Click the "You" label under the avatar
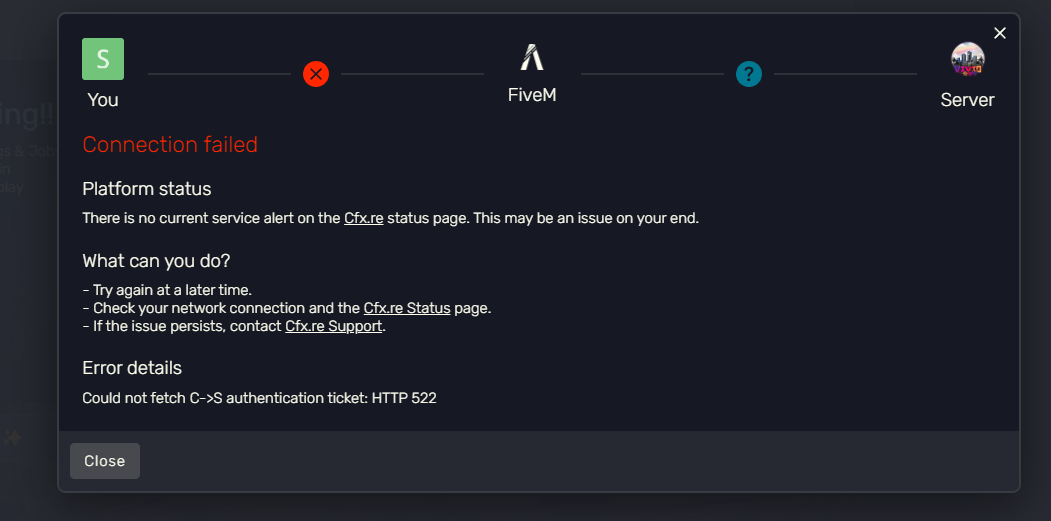1051x521 pixels. tap(103, 100)
